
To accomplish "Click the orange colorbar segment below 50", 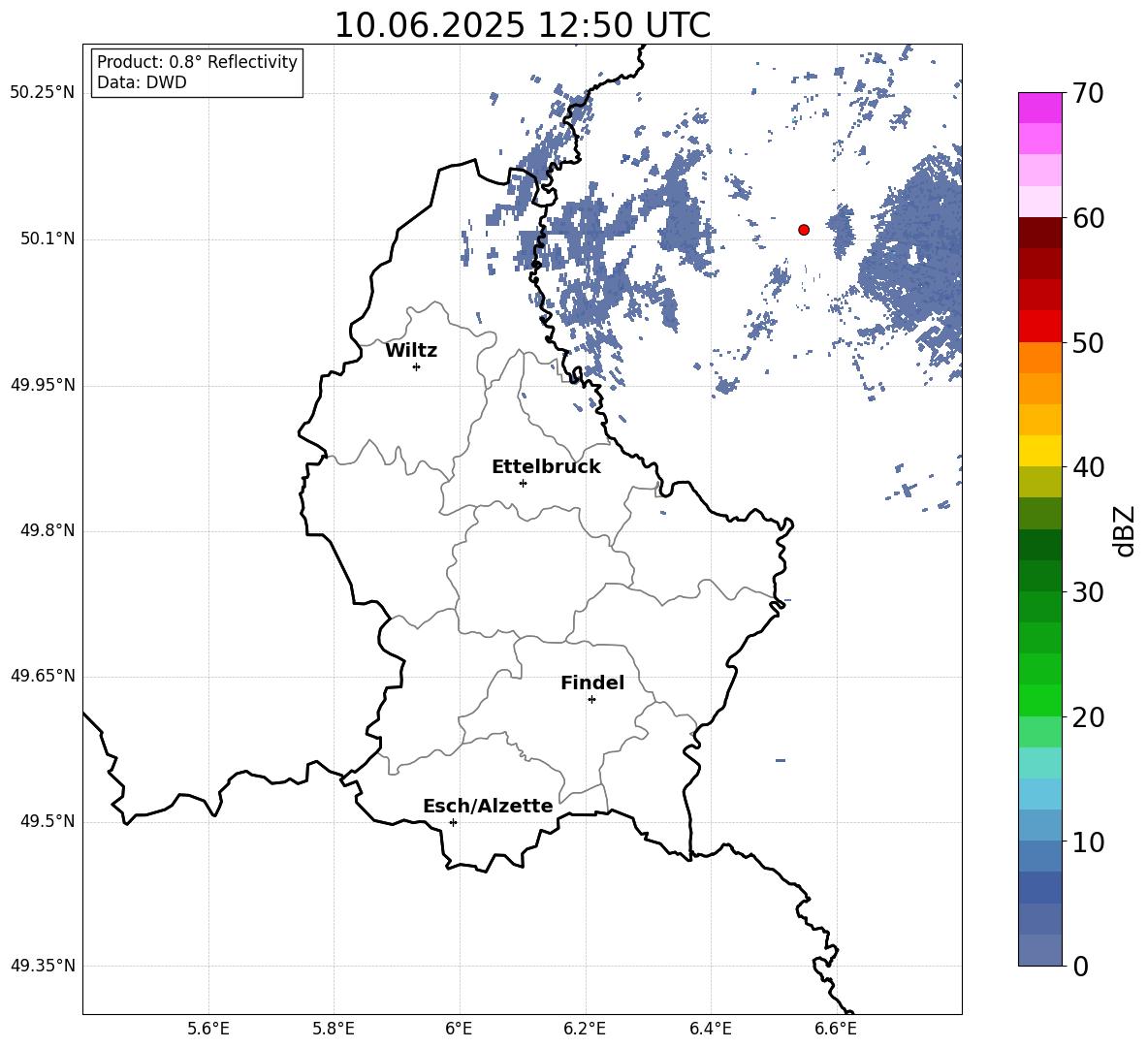I will tap(1040, 358).
